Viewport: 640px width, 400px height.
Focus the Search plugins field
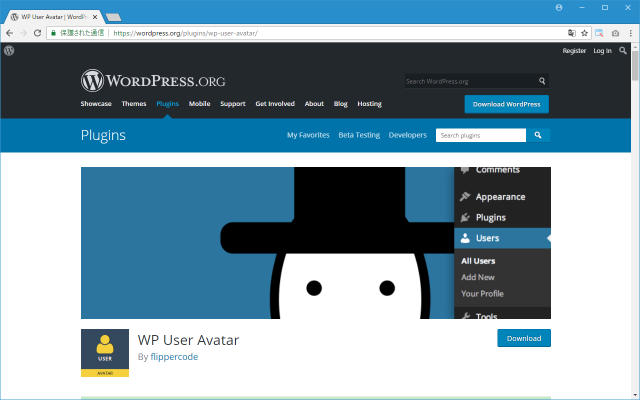(481, 135)
